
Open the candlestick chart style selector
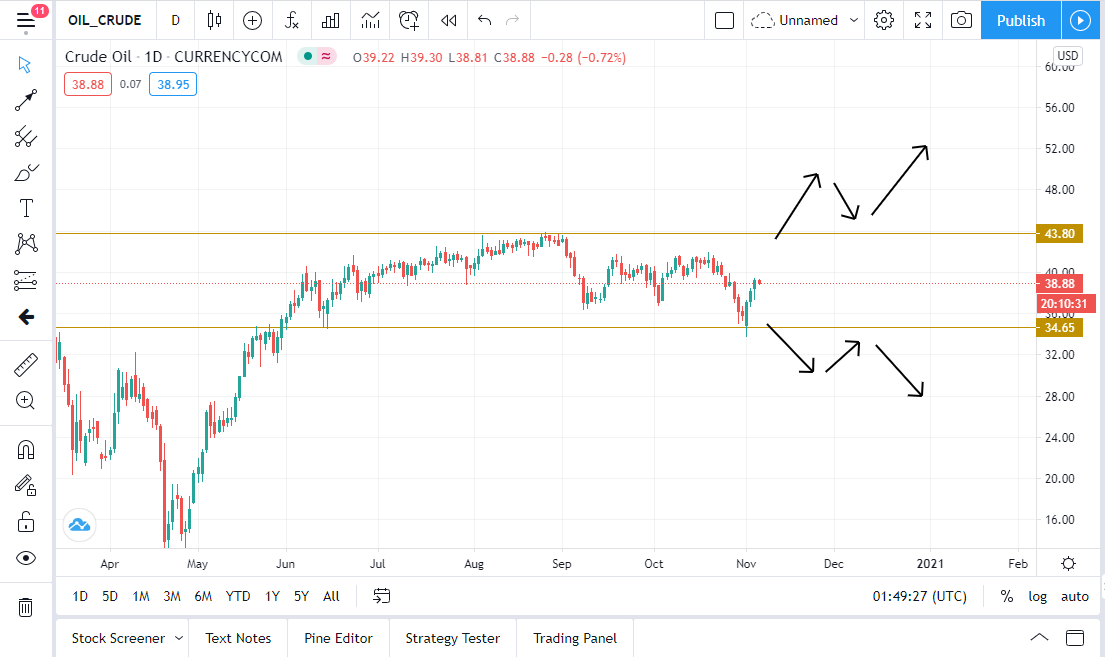pos(214,20)
